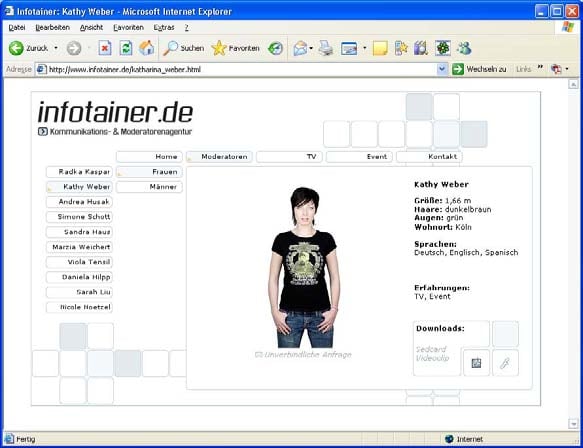Select the Männer category
The width and height of the screenshot is (583, 448).
pos(149,187)
